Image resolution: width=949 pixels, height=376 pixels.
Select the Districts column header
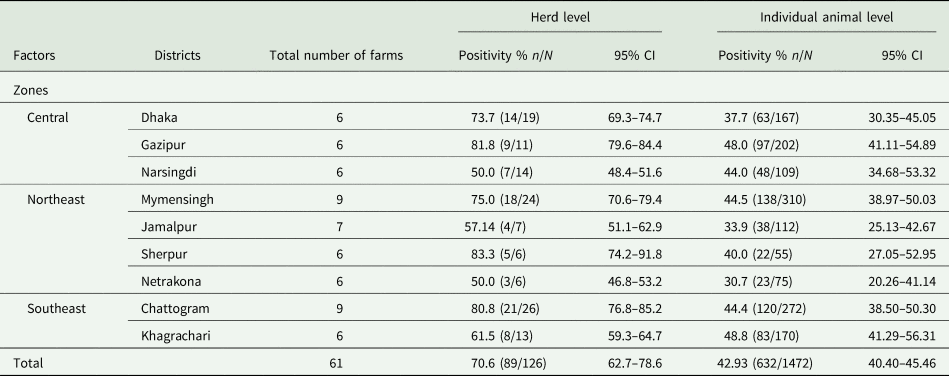click(x=177, y=56)
